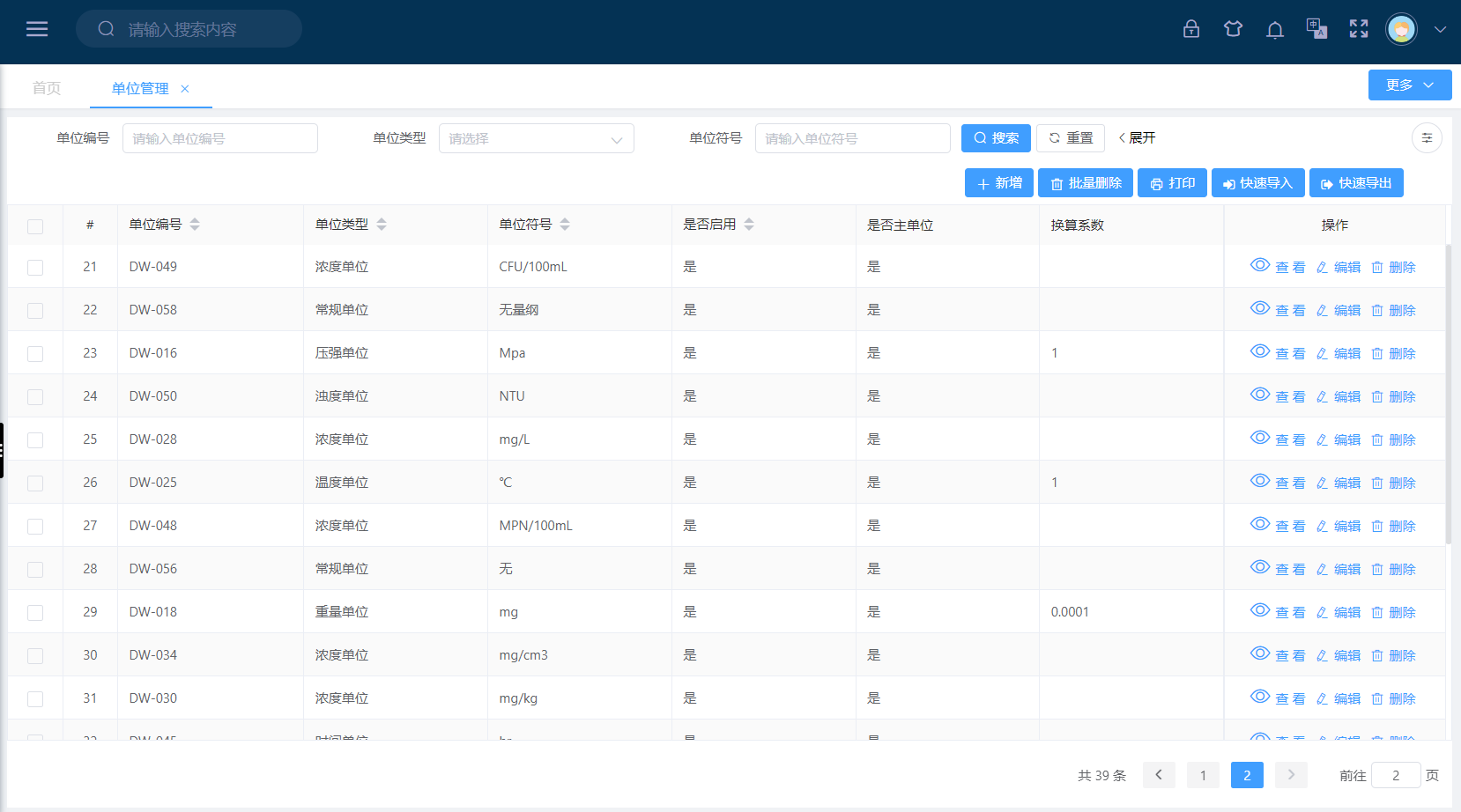Screen dimensions: 1461x812
Task: Delete row DW-016
Action: (x=1393, y=353)
